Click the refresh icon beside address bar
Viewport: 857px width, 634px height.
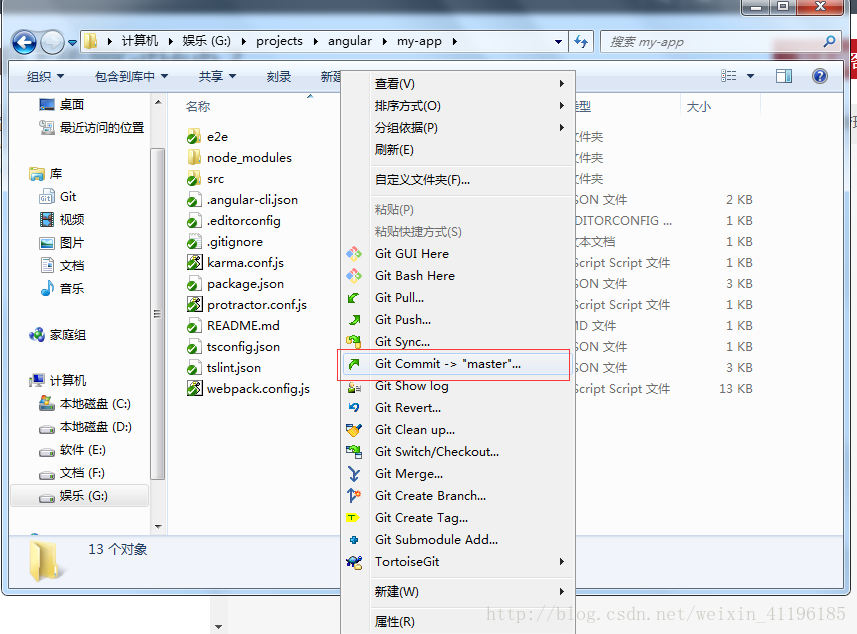coord(581,42)
